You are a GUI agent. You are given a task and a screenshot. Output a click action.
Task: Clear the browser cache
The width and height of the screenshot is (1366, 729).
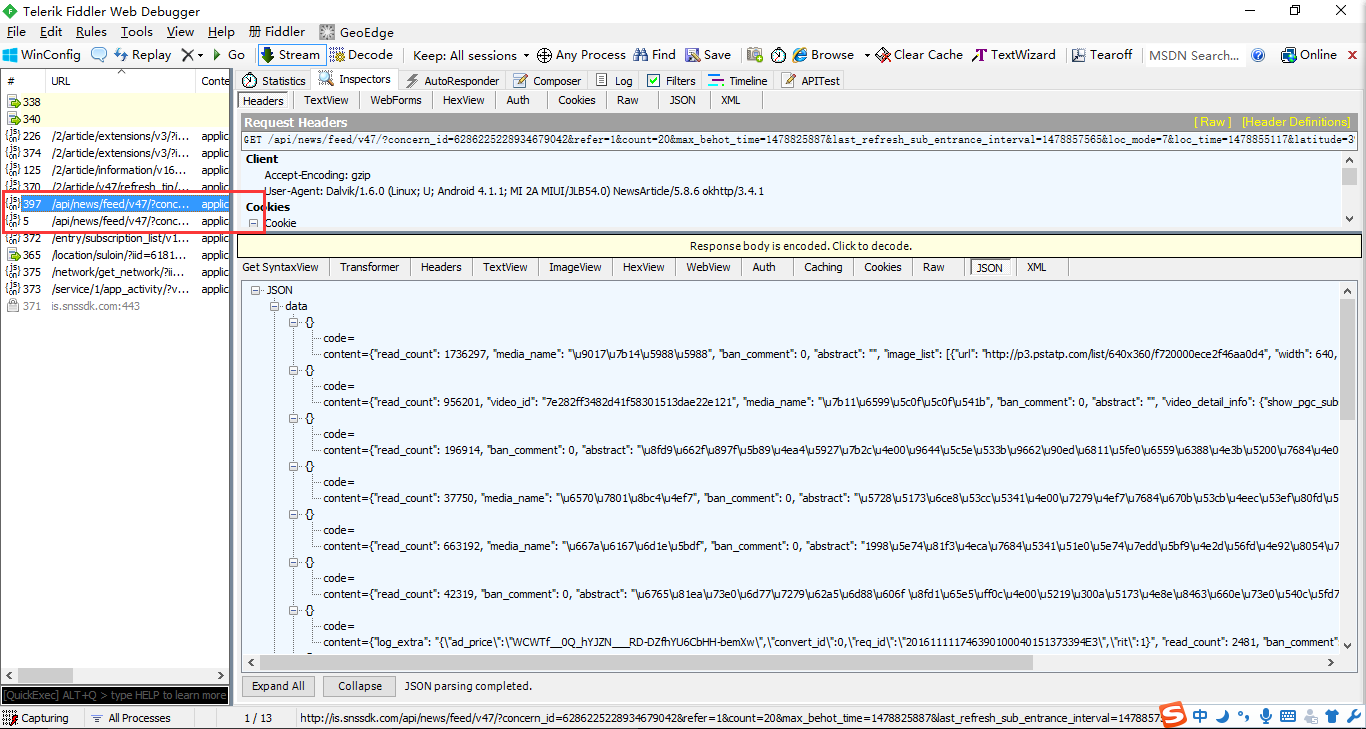tap(917, 54)
